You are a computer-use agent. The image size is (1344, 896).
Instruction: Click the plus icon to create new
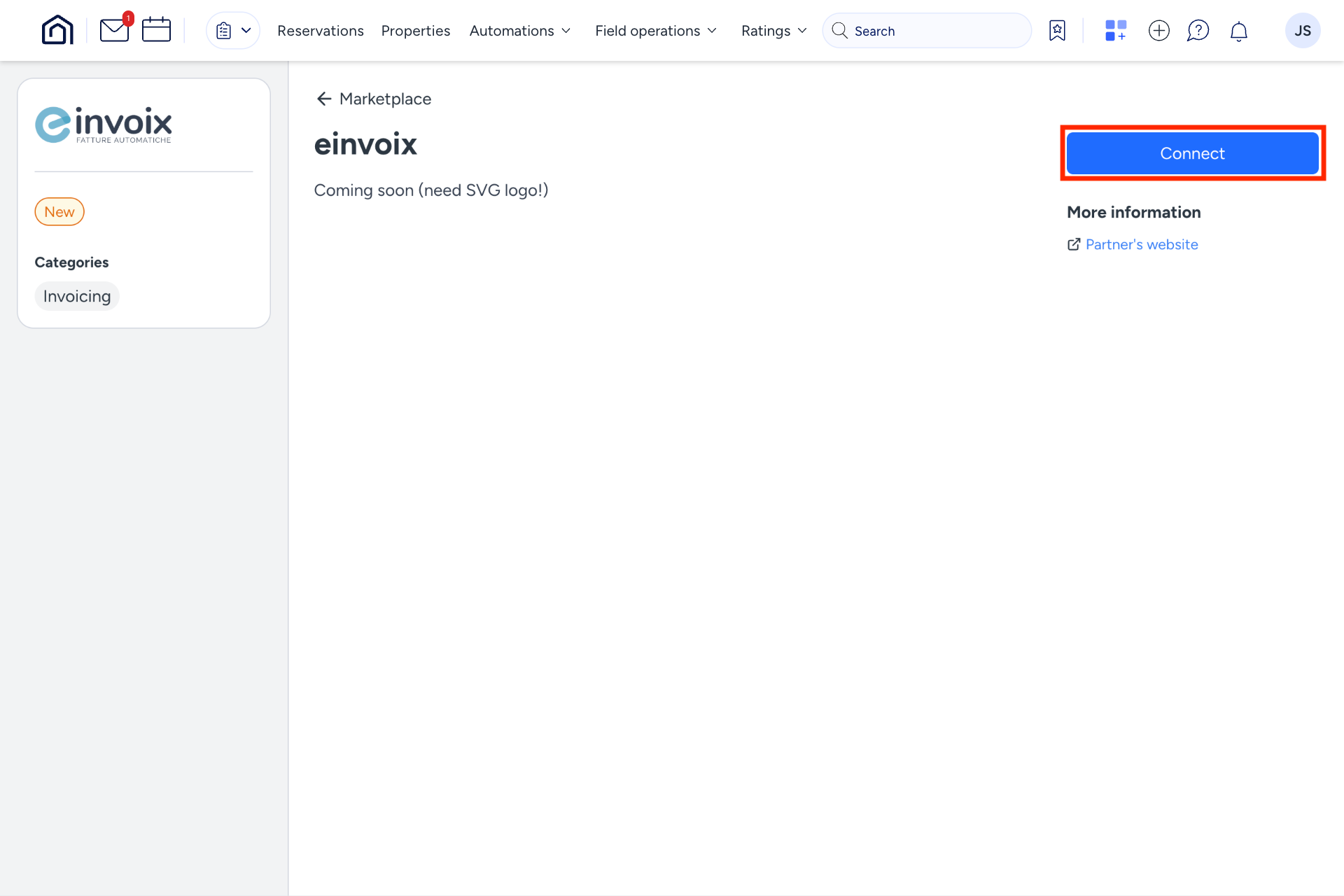tap(1158, 30)
